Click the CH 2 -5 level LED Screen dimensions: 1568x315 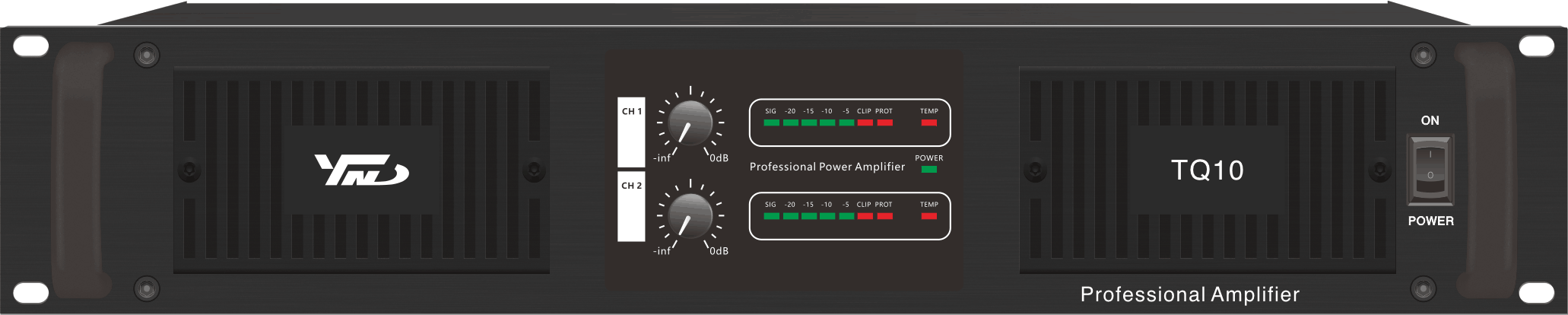[846, 216]
